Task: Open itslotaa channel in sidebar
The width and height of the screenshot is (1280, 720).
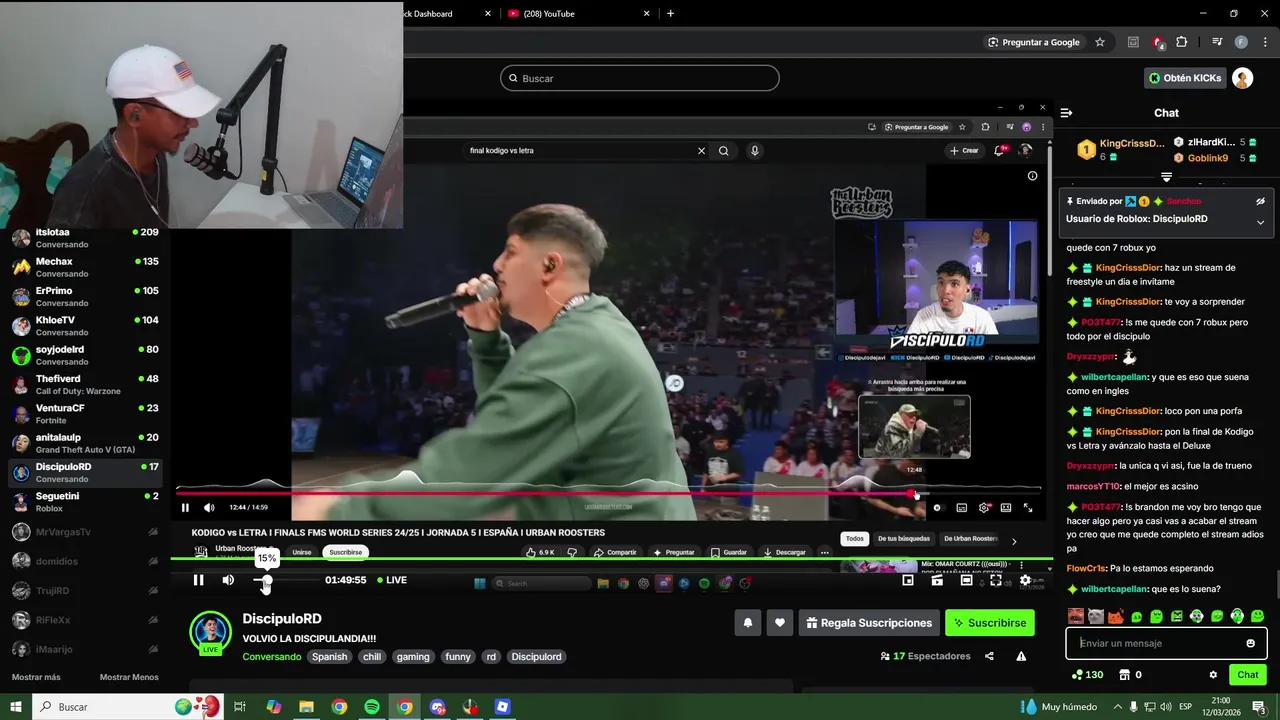Action: click(x=85, y=238)
